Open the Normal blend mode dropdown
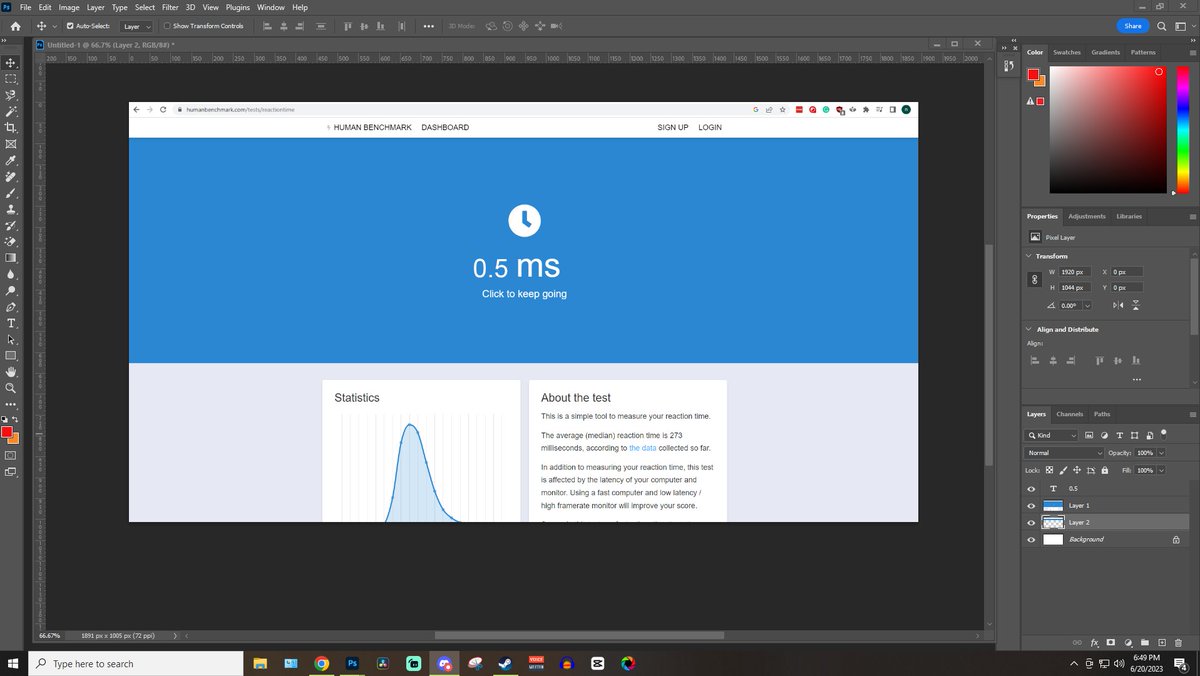The width and height of the screenshot is (1200, 676). (1064, 453)
